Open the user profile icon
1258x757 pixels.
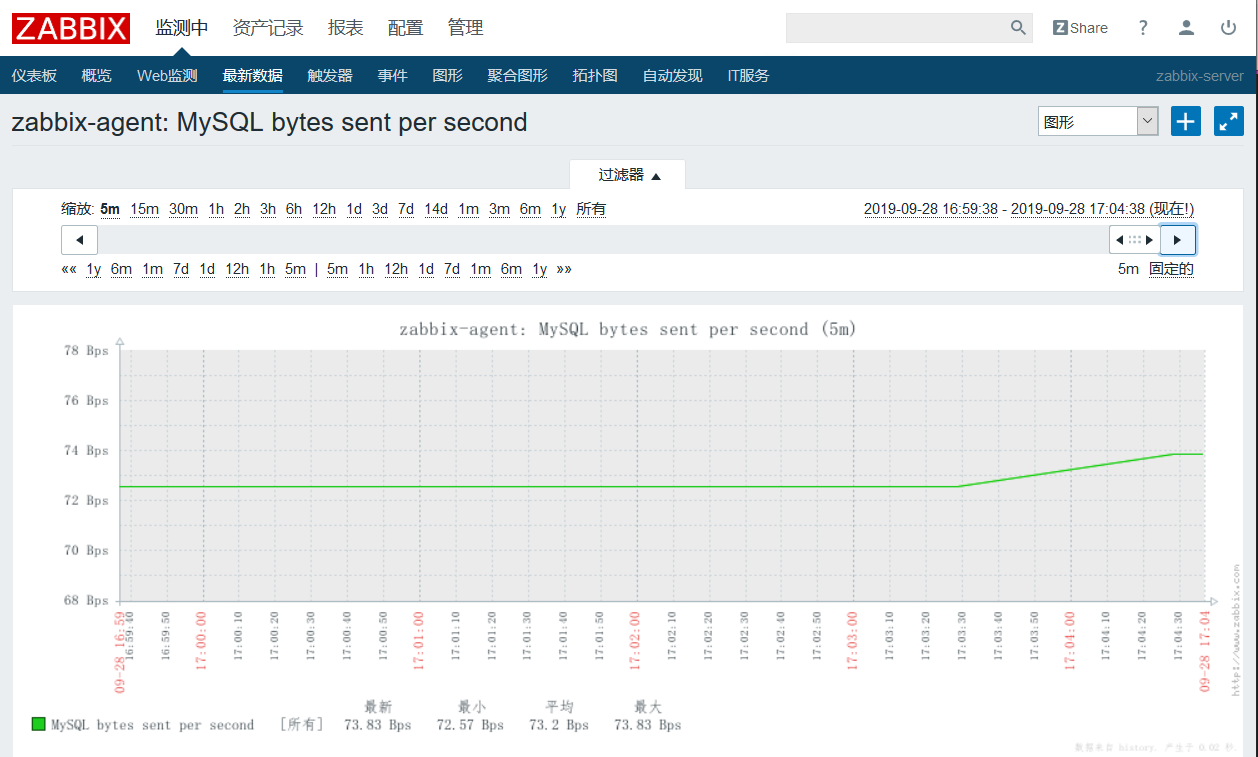[x=1186, y=28]
